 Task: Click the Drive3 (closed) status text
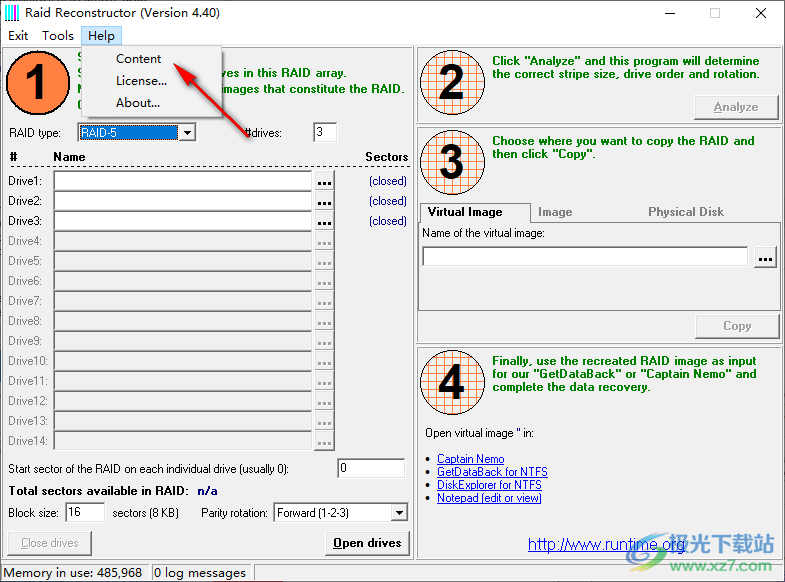click(387, 221)
